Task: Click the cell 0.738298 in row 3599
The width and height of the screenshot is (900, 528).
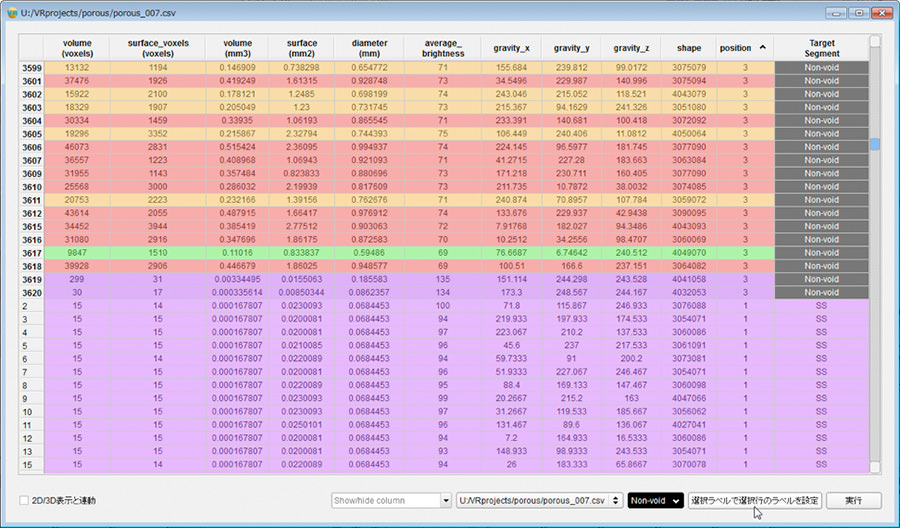Action: click(302, 67)
